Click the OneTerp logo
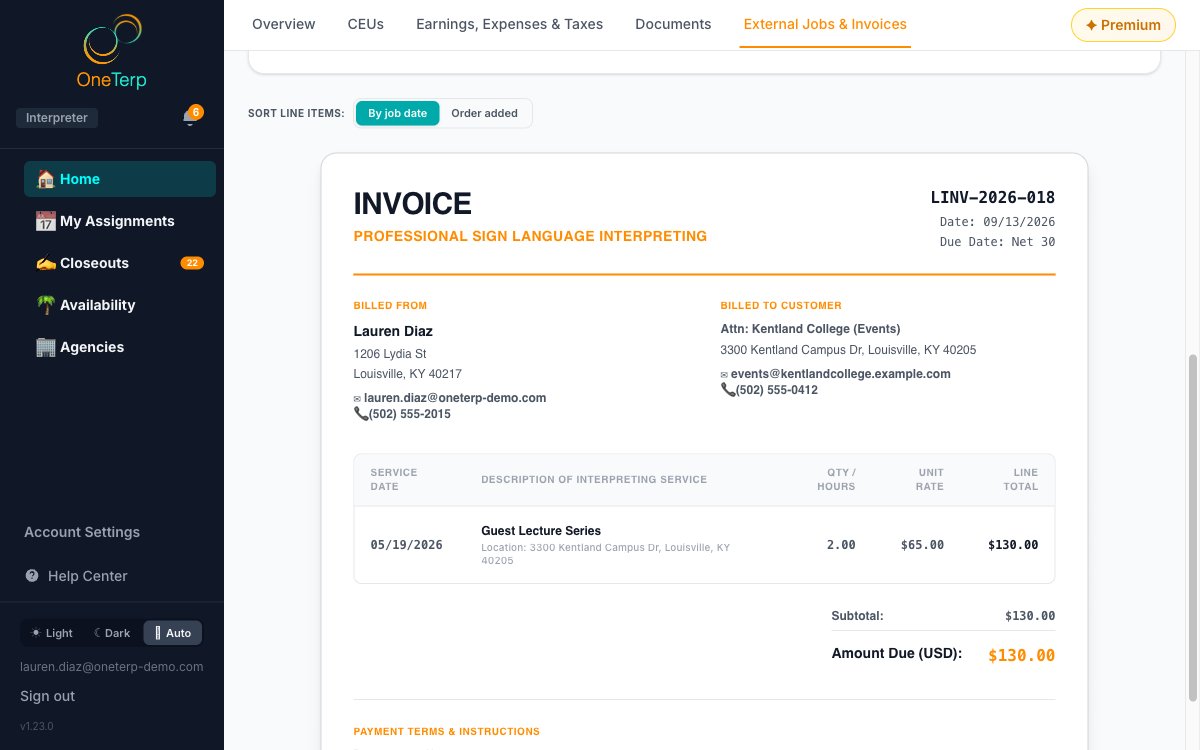Image resolution: width=1200 pixels, height=750 pixels. pyautogui.click(x=112, y=51)
